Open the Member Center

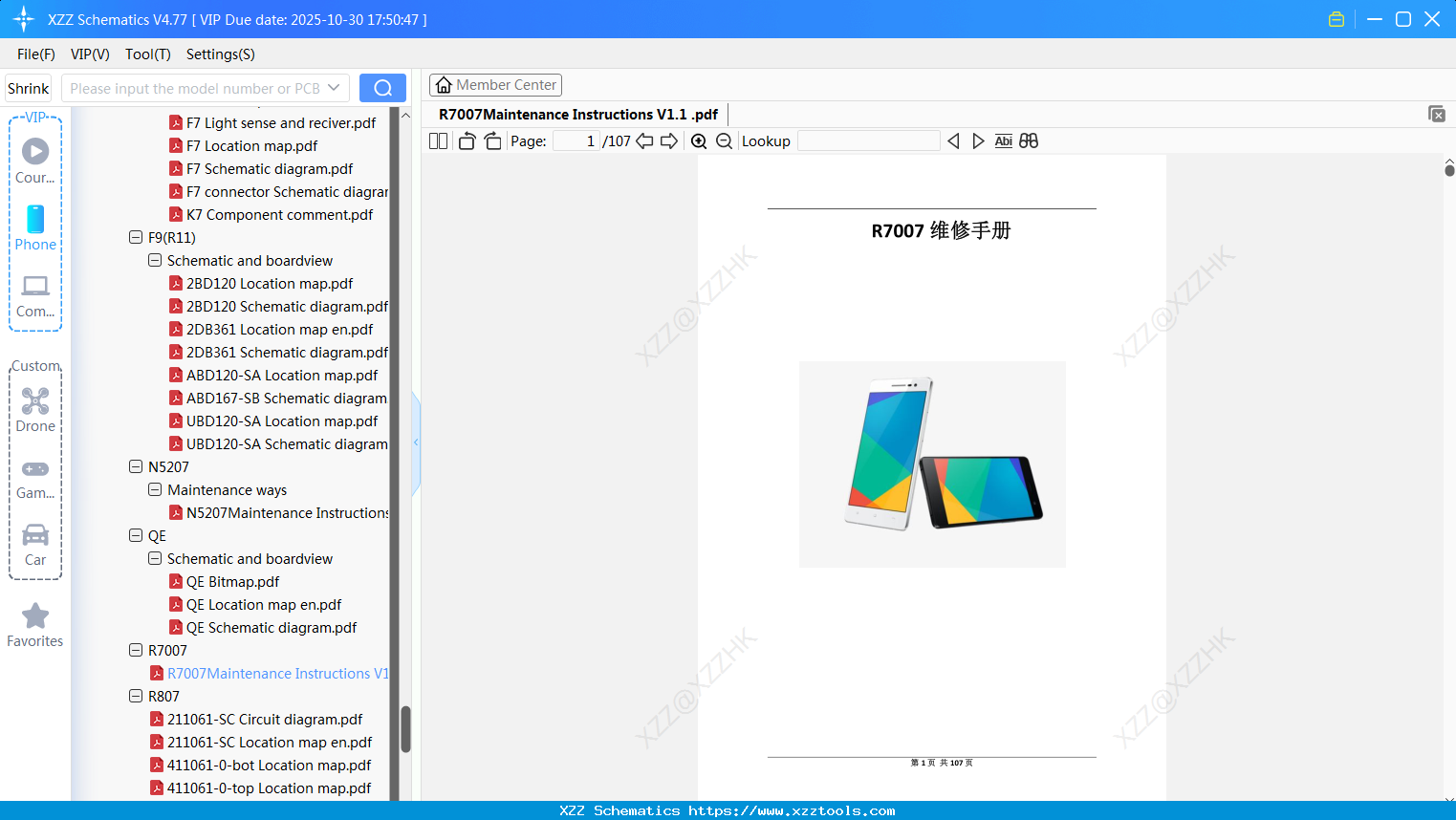(495, 84)
